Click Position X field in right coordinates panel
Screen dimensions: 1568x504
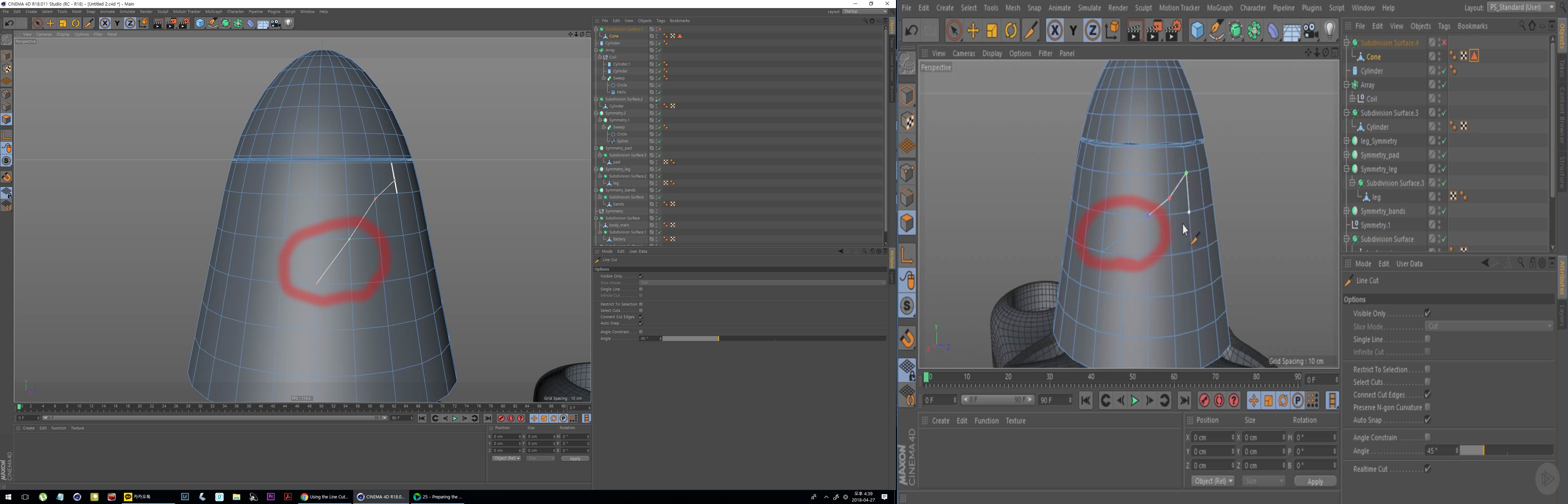[1213, 437]
